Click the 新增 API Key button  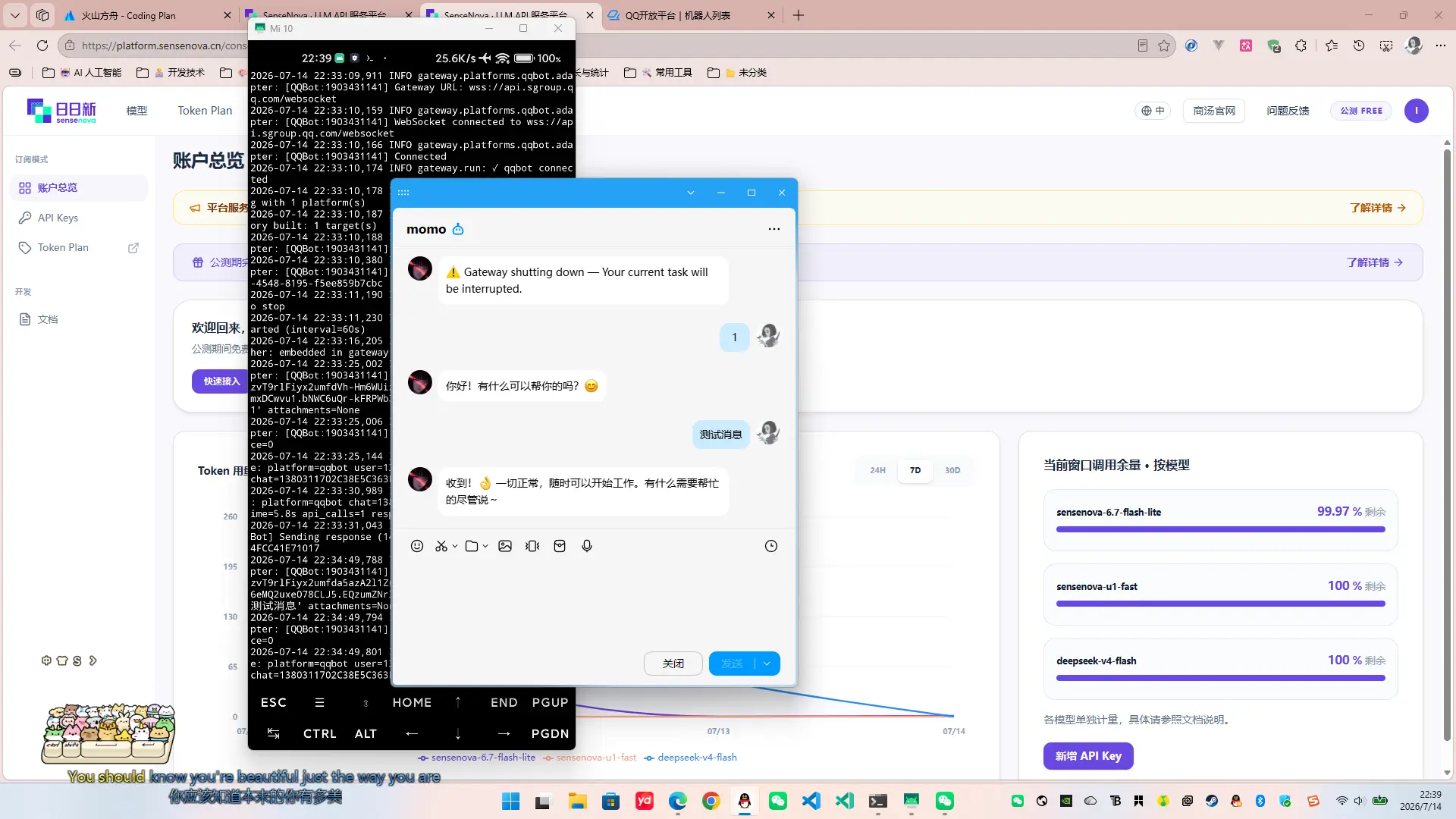[1088, 756]
